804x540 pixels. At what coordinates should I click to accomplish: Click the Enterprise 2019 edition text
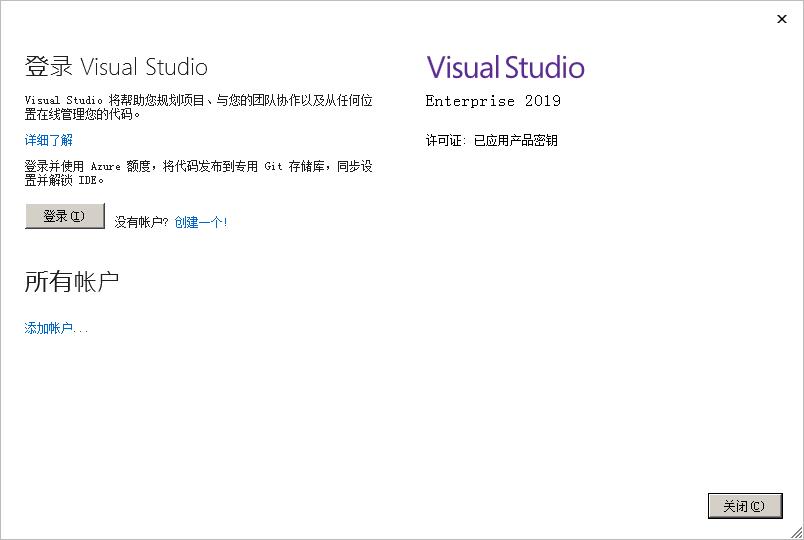pos(493,101)
